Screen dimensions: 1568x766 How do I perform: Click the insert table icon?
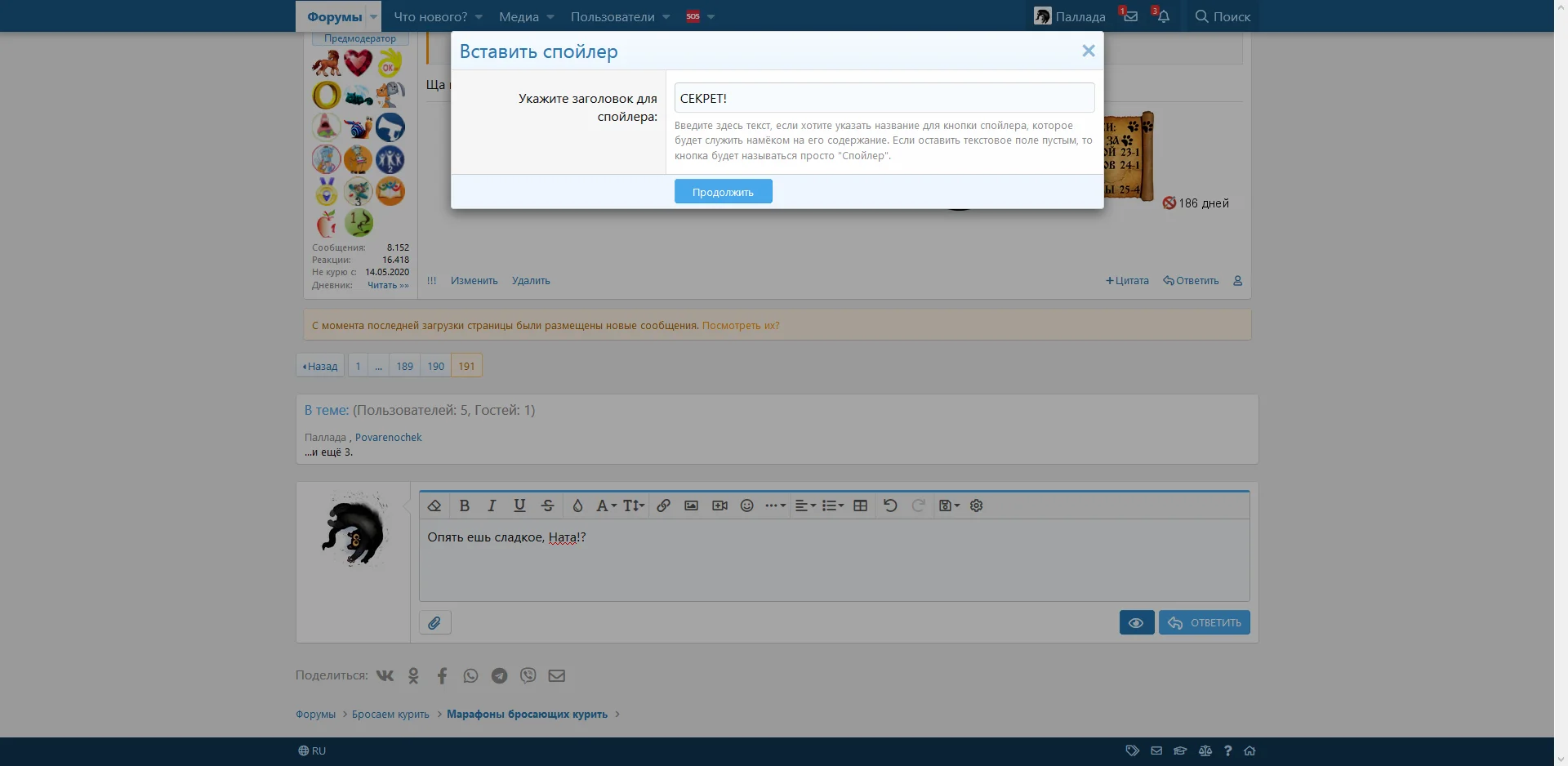861,505
